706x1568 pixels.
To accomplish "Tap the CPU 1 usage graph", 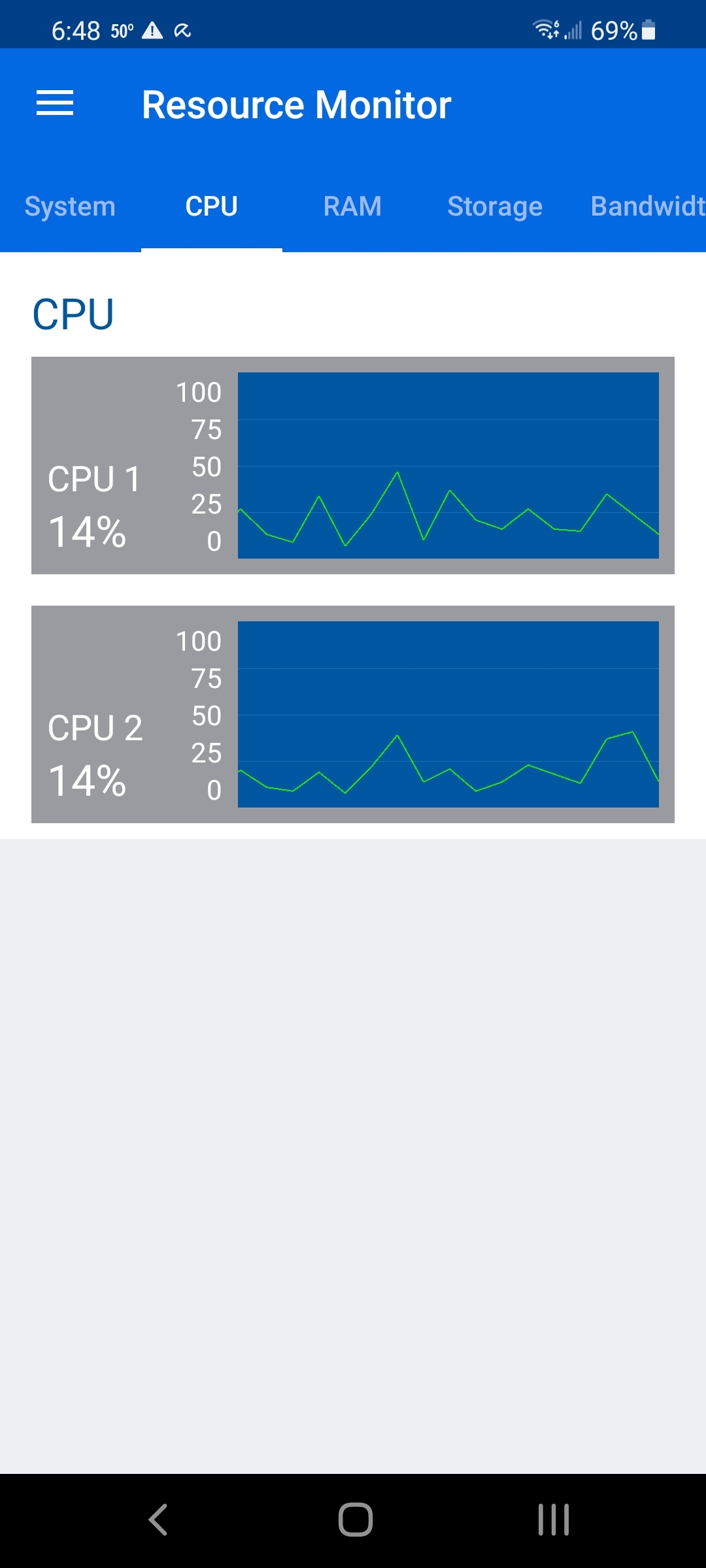I will point(448,465).
